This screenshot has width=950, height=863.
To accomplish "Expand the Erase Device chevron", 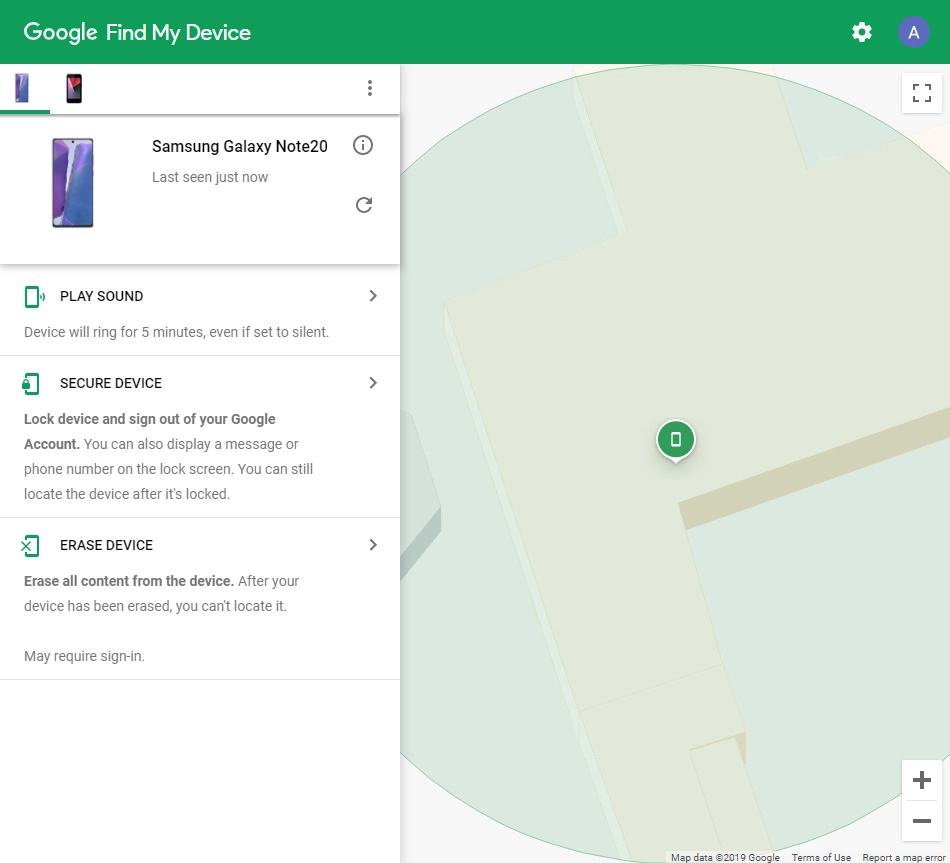I will coord(373,545).
